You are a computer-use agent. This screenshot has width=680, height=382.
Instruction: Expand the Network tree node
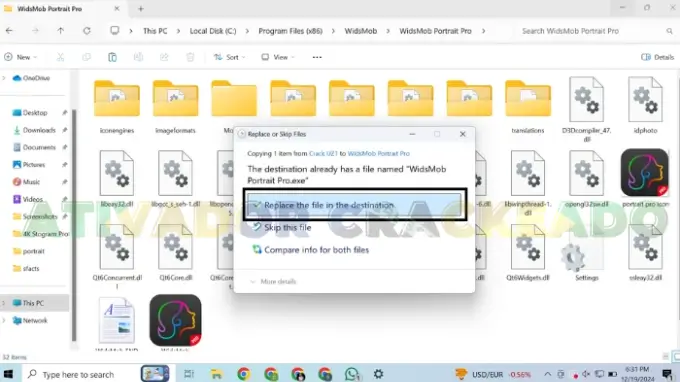click(4, 320)
